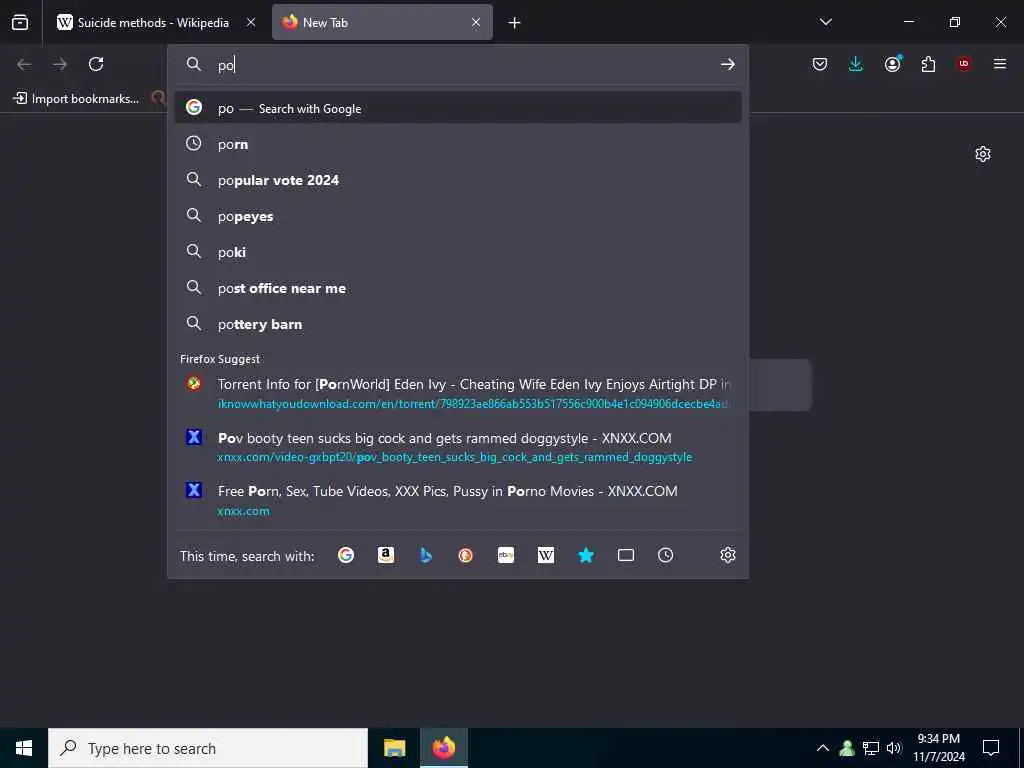Screen dimensions: 1024x768
Task: Click Import bookmarks in bookmarks toolbar
Action: (x=76, y=99)
